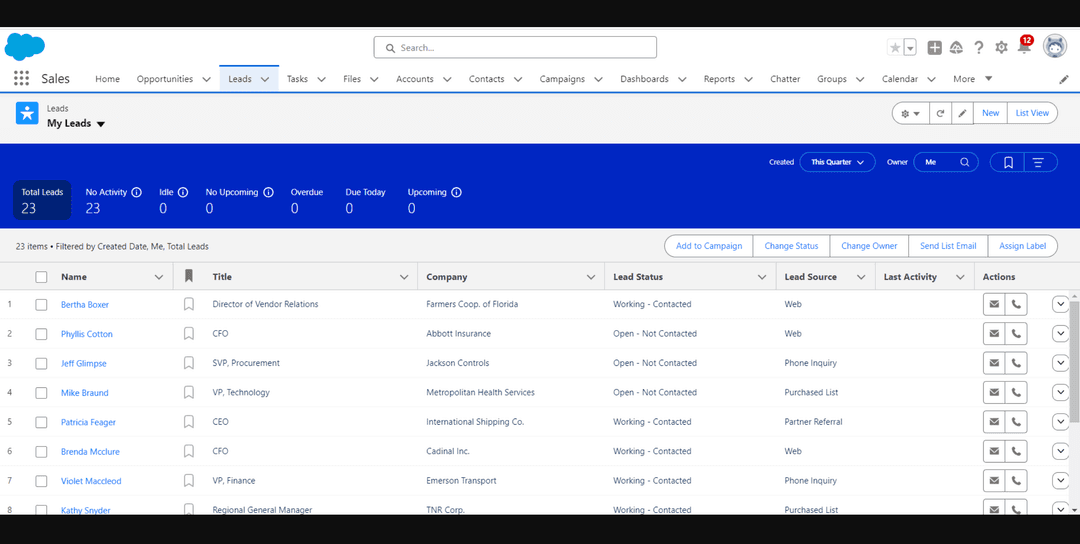Open the Chatter tab

click(x=785, y=79)
